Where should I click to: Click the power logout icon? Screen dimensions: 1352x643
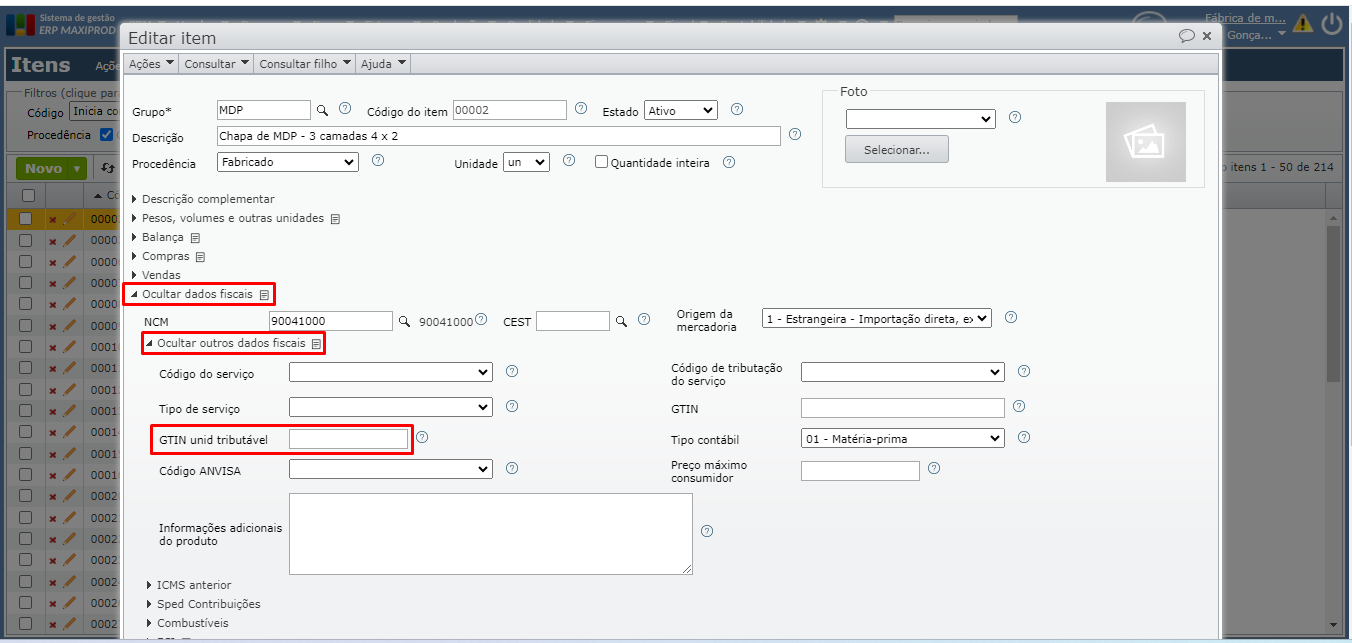(x=1332, y=23)
